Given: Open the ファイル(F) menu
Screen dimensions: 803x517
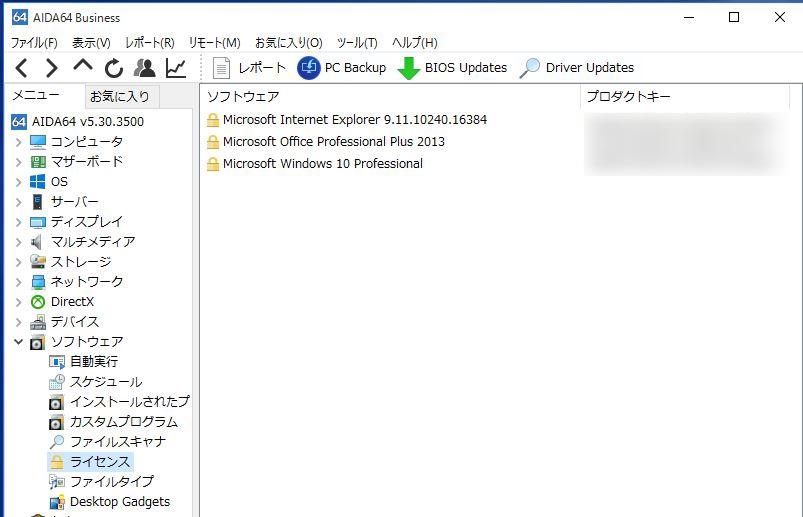Looking at the screenshot, I should tap(34, 42).
